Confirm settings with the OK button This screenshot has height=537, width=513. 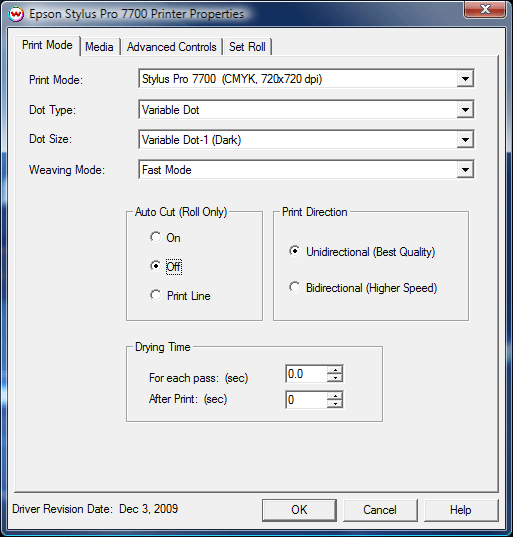click(x=299, y=510)
